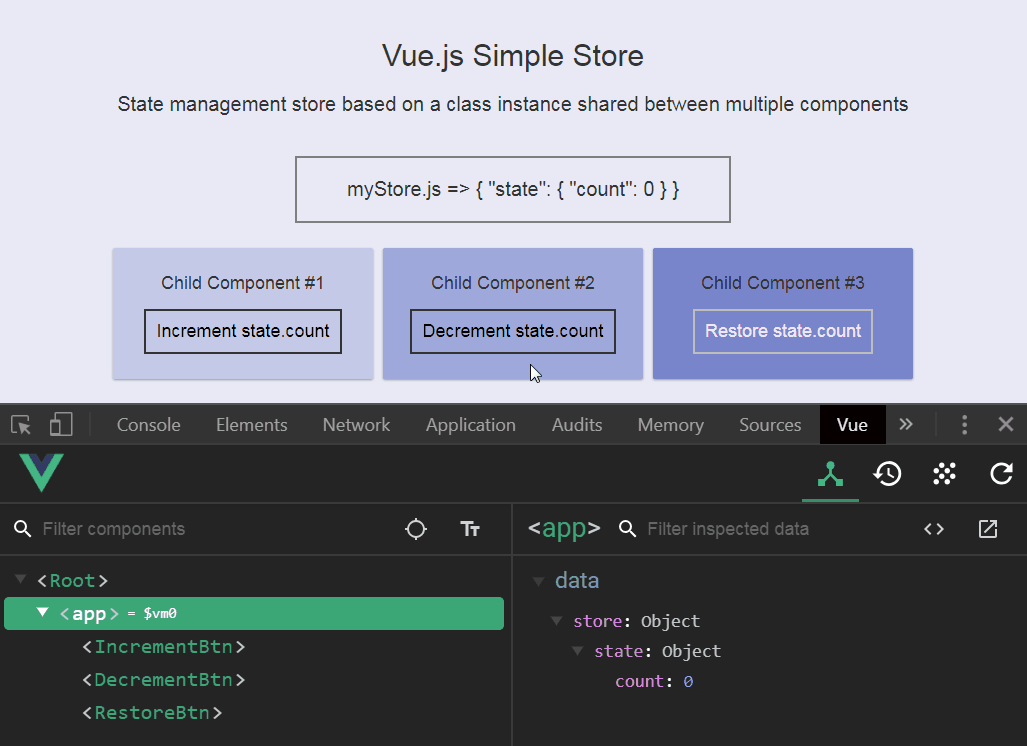
Task: Toggle the component name format icon
Action: click(470, 529)
